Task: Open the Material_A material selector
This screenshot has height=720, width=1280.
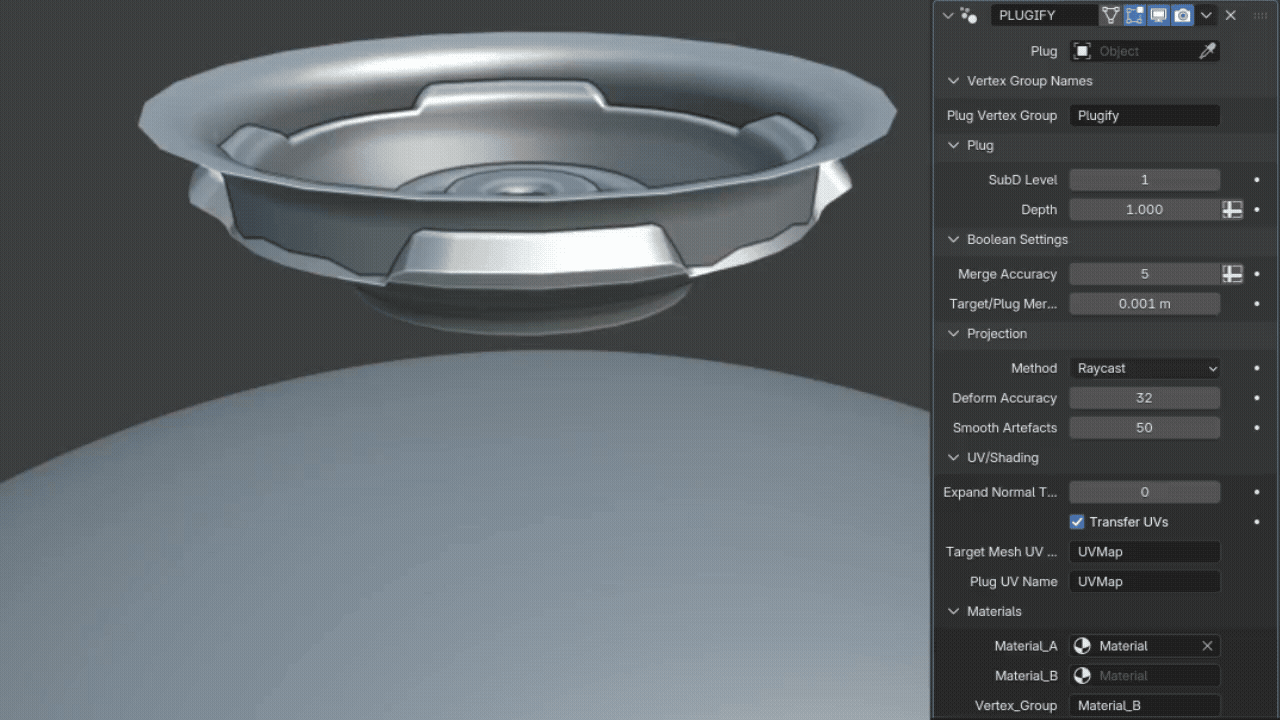Action: pyautogui.click(x=1144, y=646)
